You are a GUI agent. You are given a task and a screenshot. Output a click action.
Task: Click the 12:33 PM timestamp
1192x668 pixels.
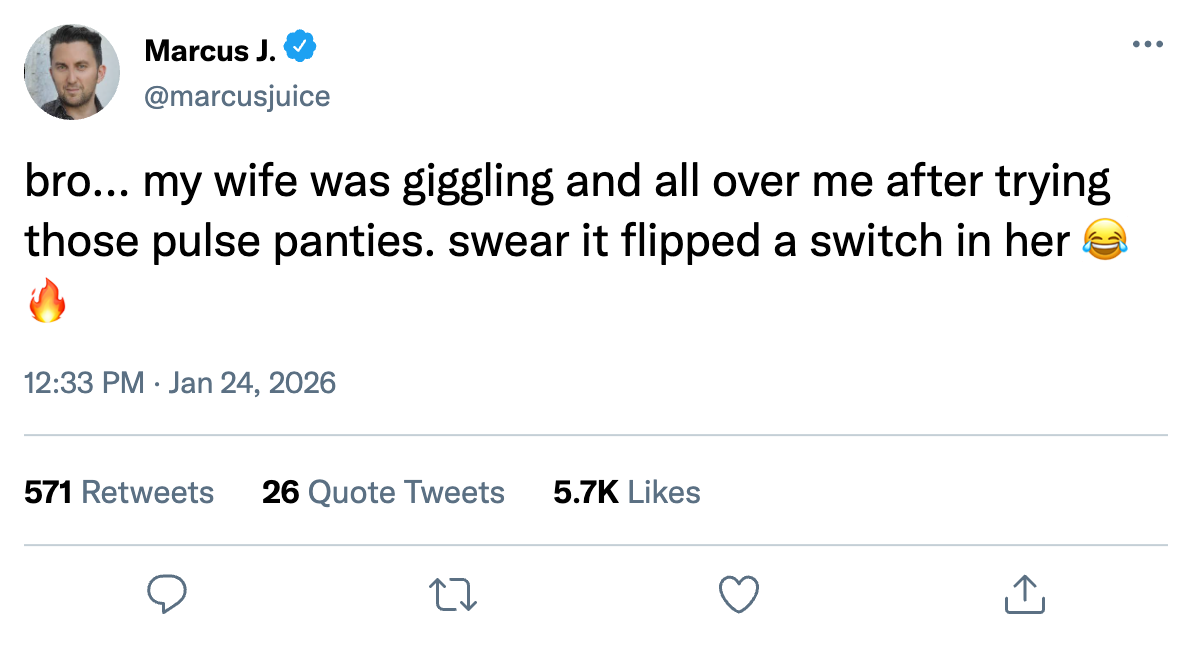pos(83,382)
